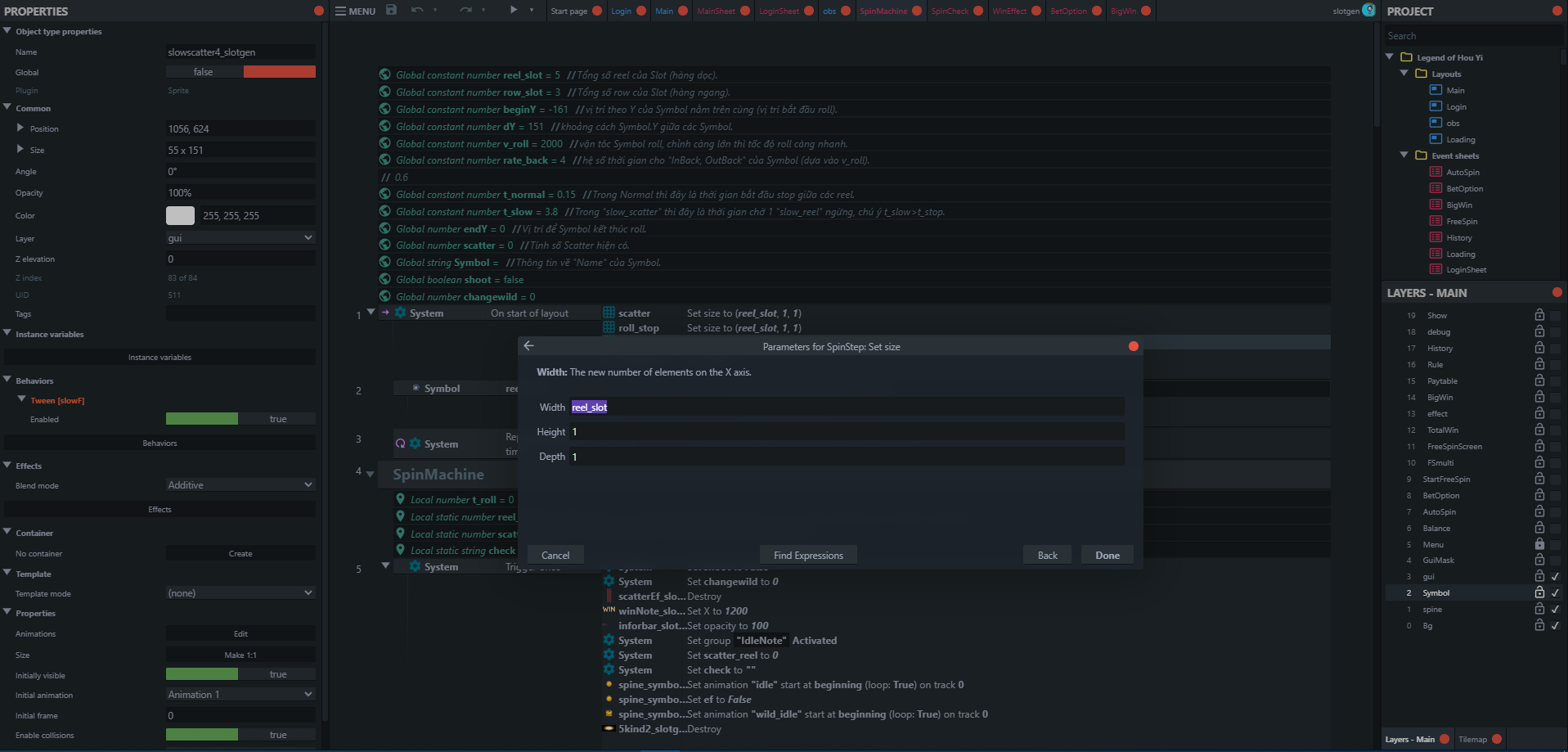This screenshot has width=1568, height=752.
Task: Click the reel_slot global constant globe icon
Action: click(385, 74)
